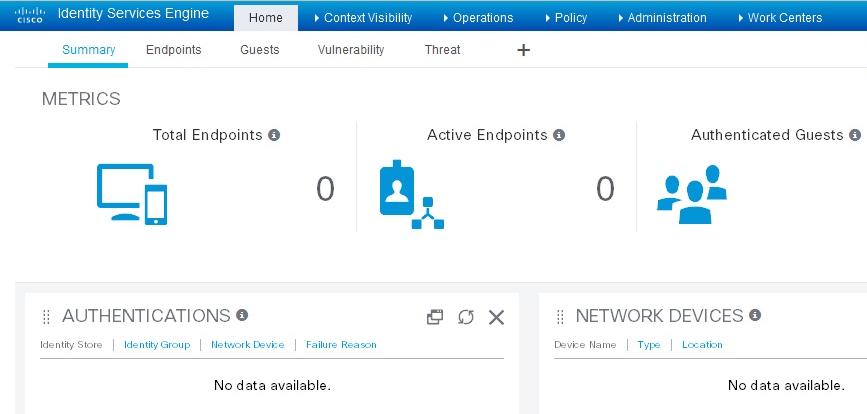Select Identity Group filter in Authentications

tap(157, 345)
